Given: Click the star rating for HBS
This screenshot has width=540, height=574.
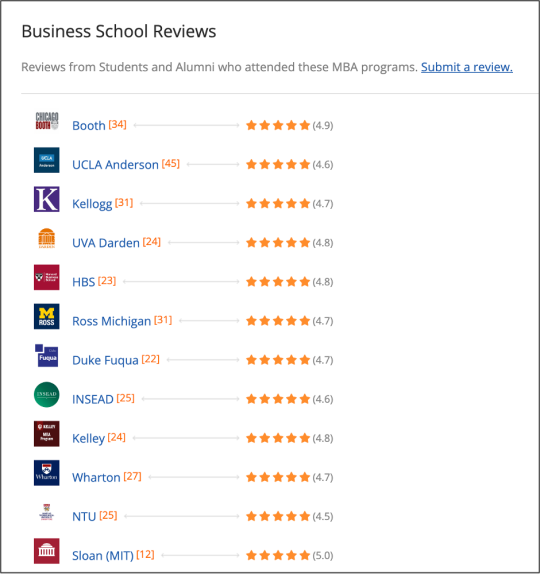Looking at the screenshot, I should 278,282.
